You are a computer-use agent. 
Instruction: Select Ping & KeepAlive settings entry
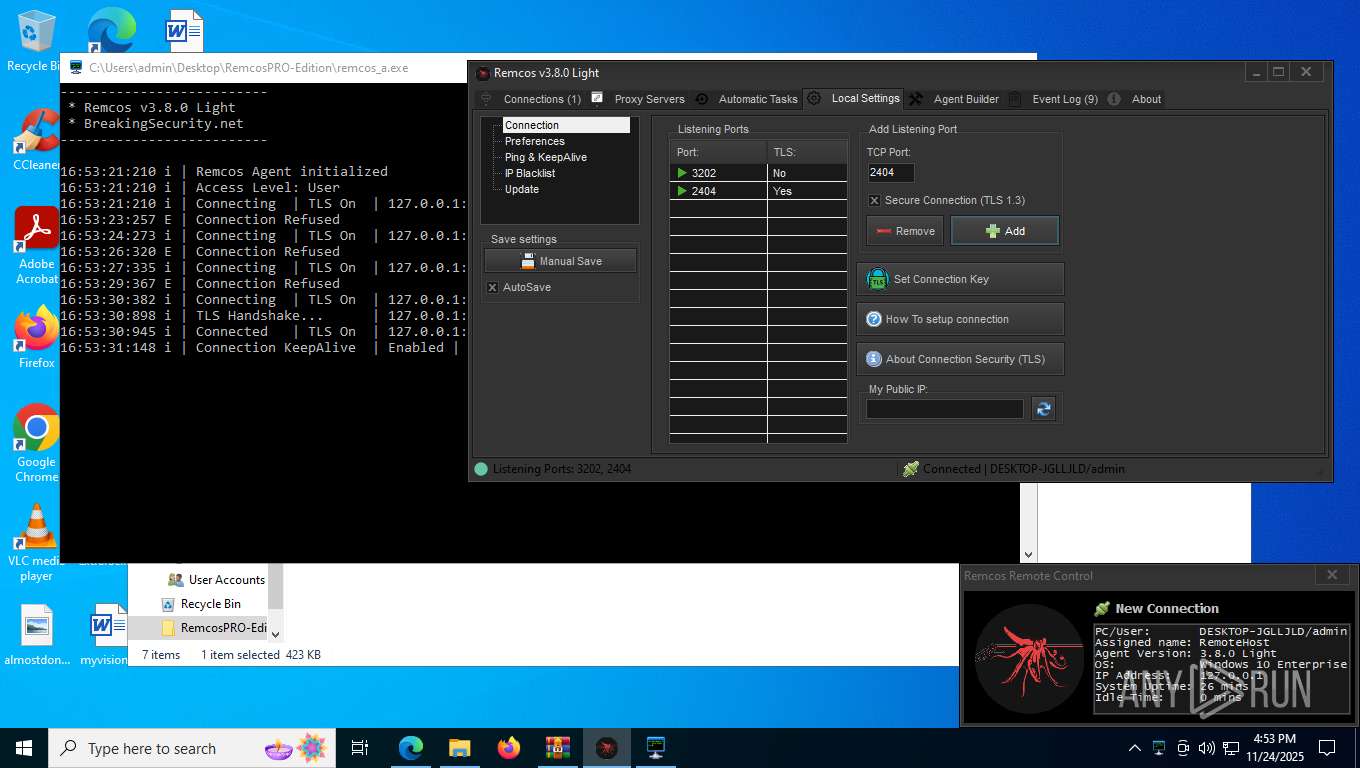tap(545, 157)
